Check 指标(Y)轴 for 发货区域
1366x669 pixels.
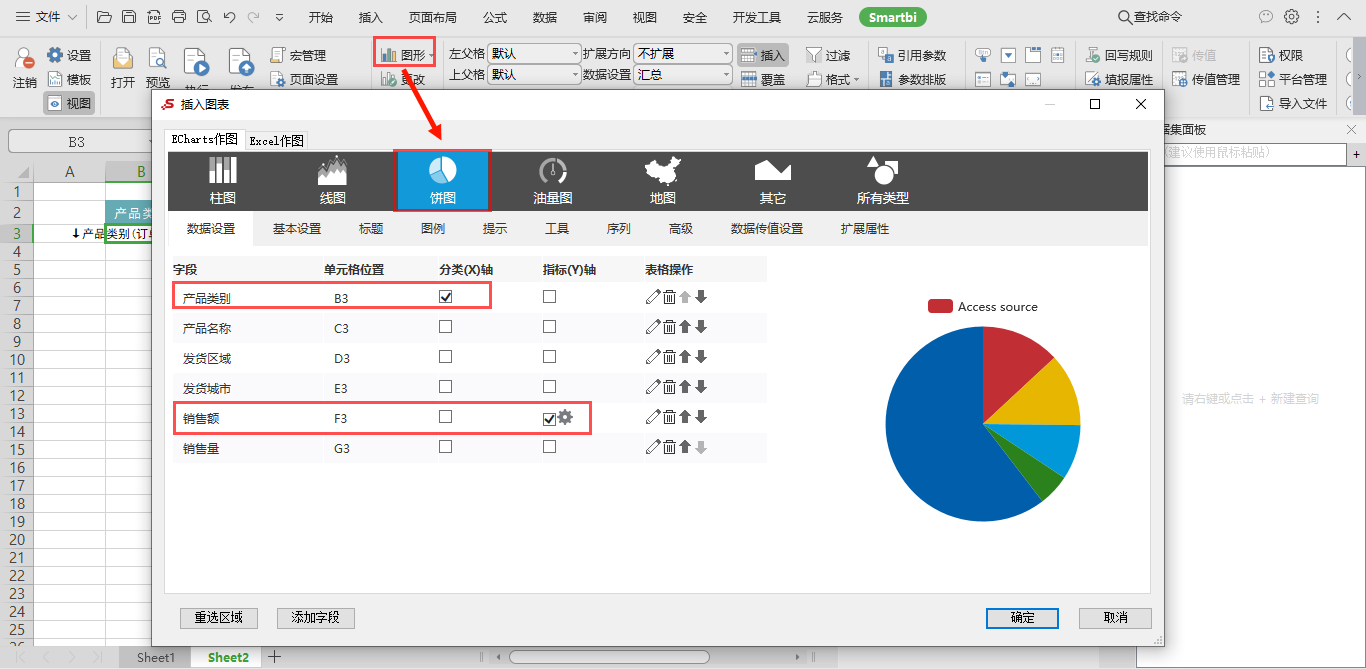(549, 356)
